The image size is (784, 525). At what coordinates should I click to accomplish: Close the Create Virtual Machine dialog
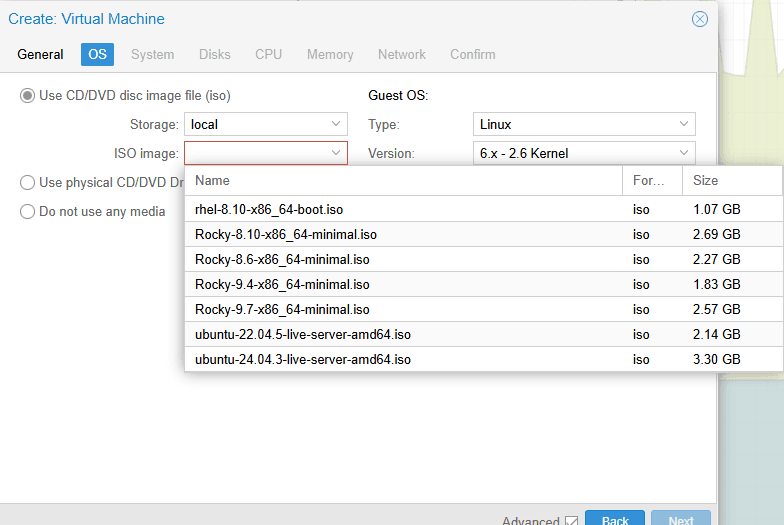click(x=700, y=19)
